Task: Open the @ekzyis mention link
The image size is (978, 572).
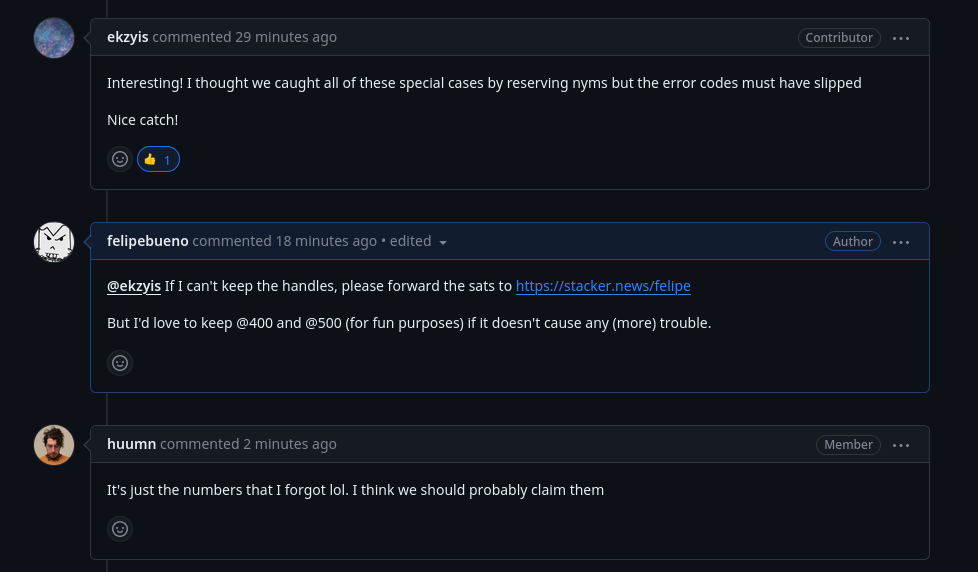Action: click(134, 286)
